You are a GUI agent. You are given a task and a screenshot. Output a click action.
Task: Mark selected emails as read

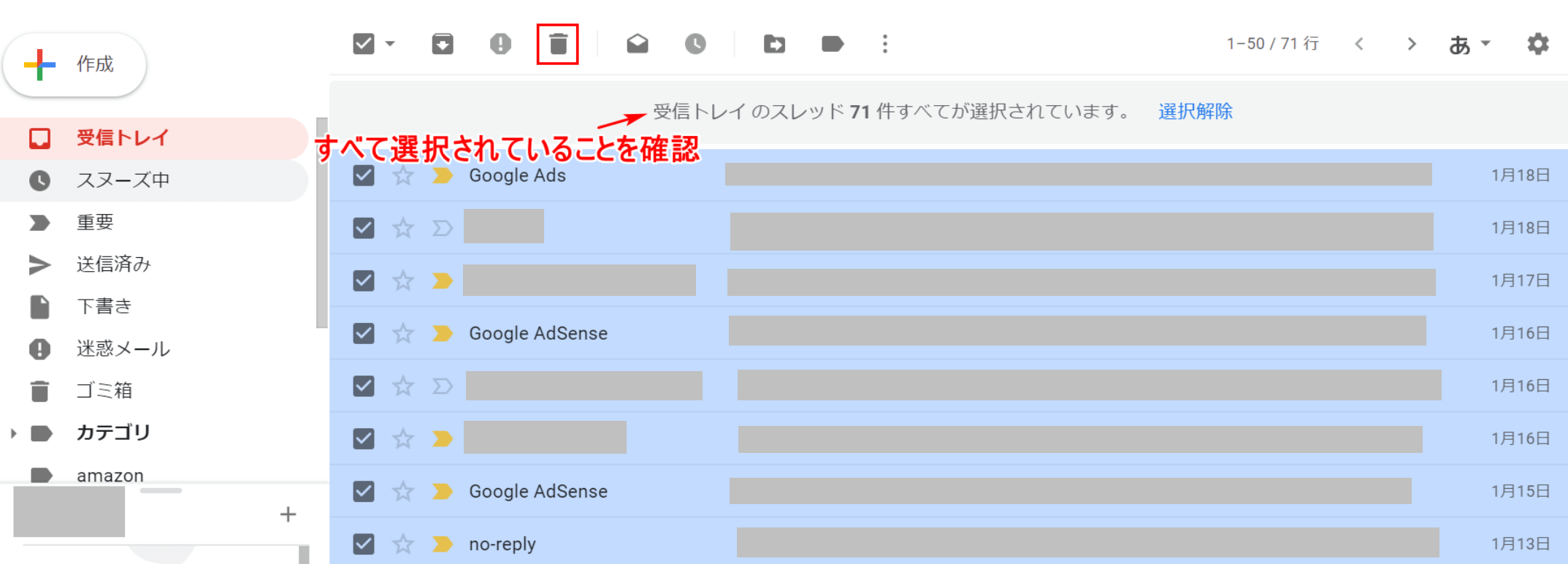click(x=638, y=44)
